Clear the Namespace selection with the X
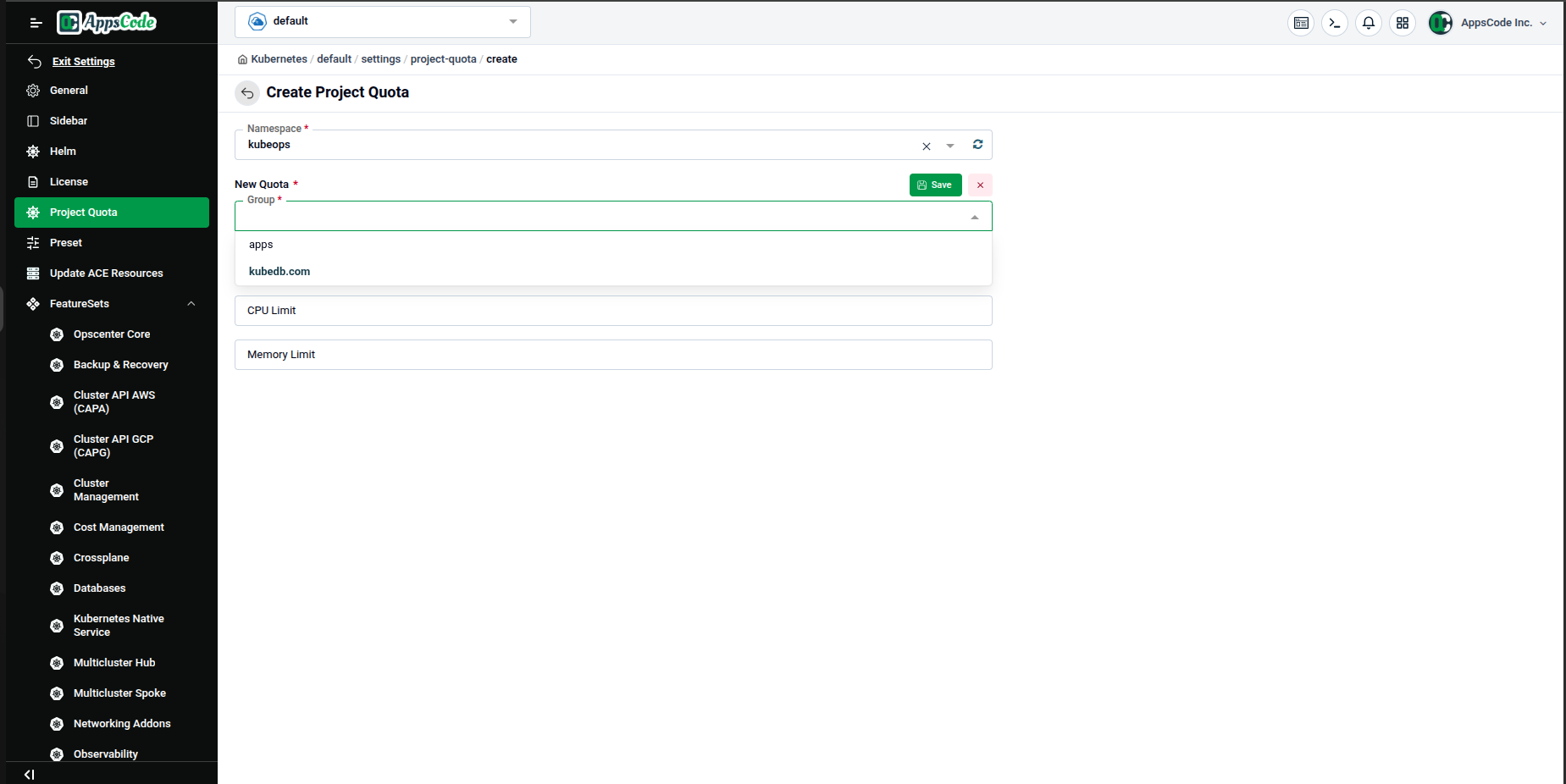This screenshot has height=784, width=1566. (926, 146)
